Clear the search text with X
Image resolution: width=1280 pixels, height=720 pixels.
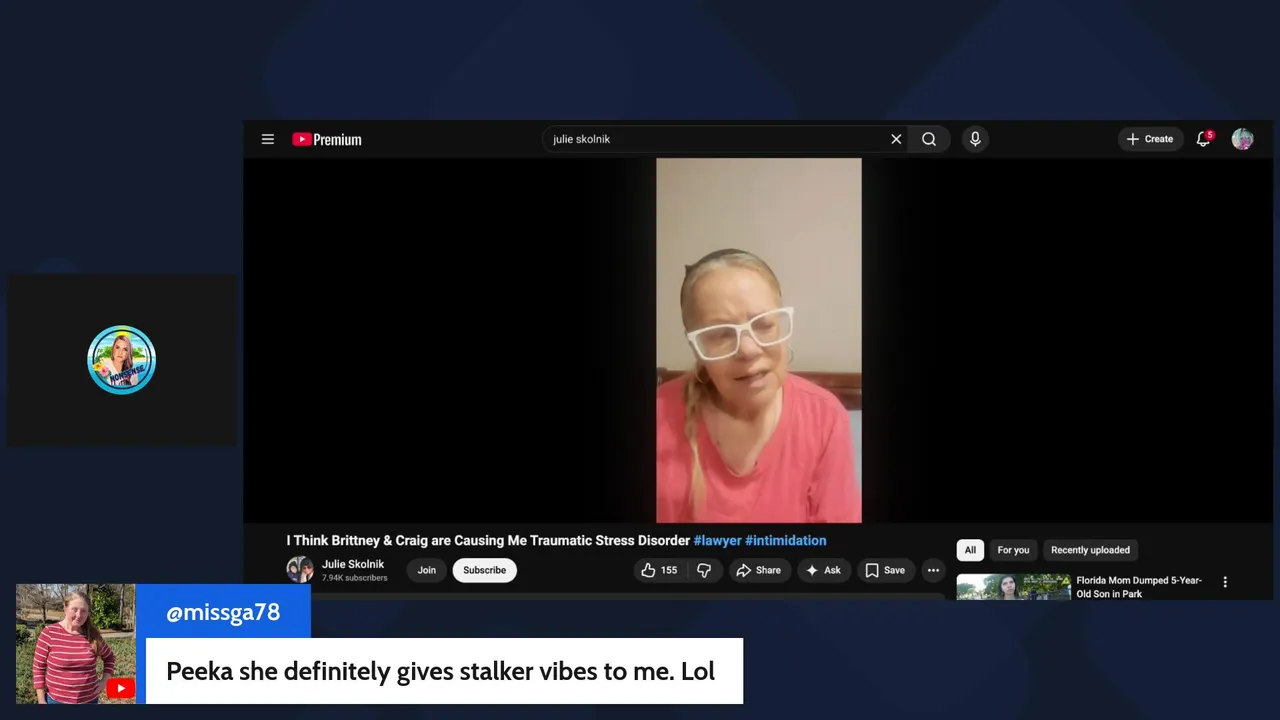896,139
